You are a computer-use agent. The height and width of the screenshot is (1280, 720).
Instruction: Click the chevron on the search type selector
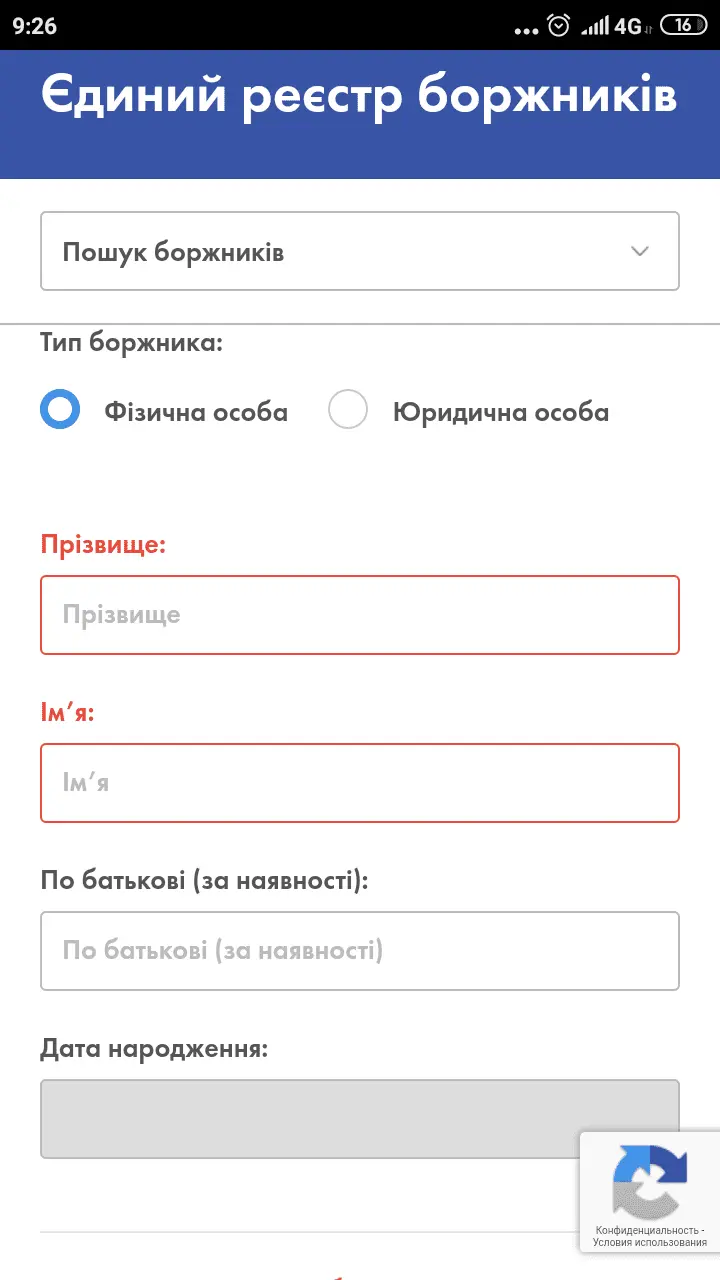click(640, 251)
